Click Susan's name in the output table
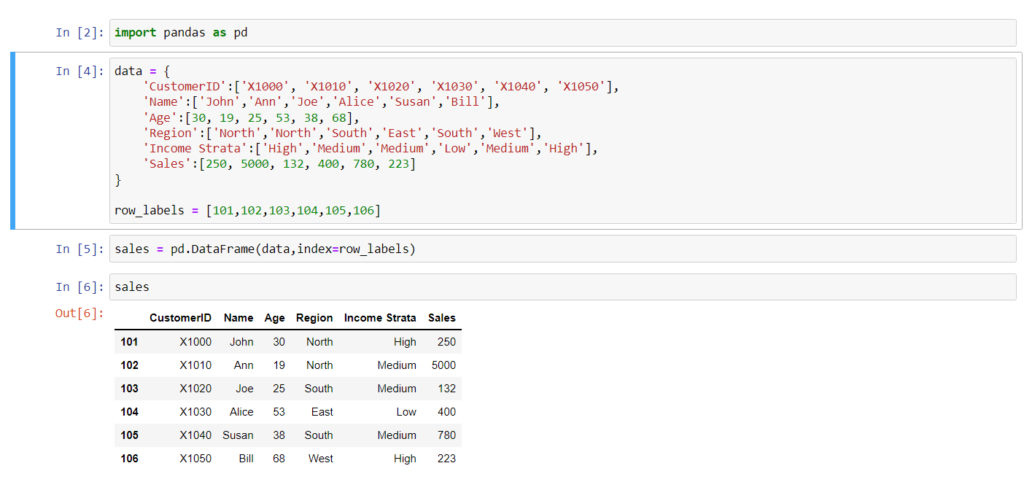 [238, 436]
